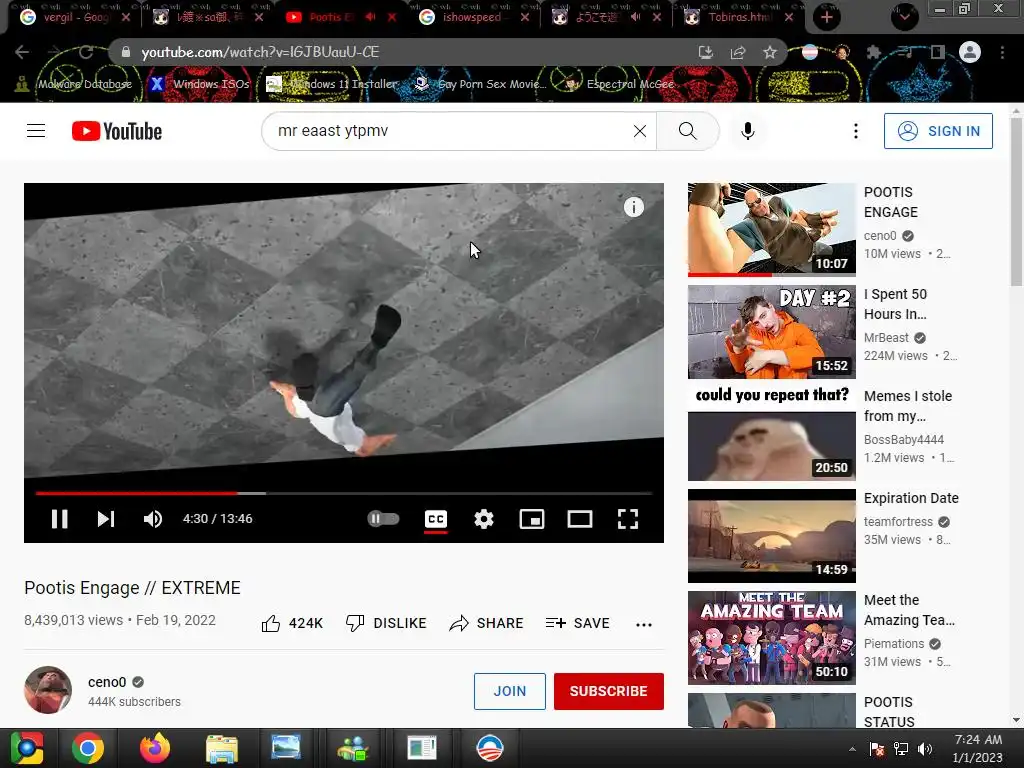Click the DISLIKE button
The height and width of the screenshot is (768, 1024).
(x=386, y=624)
